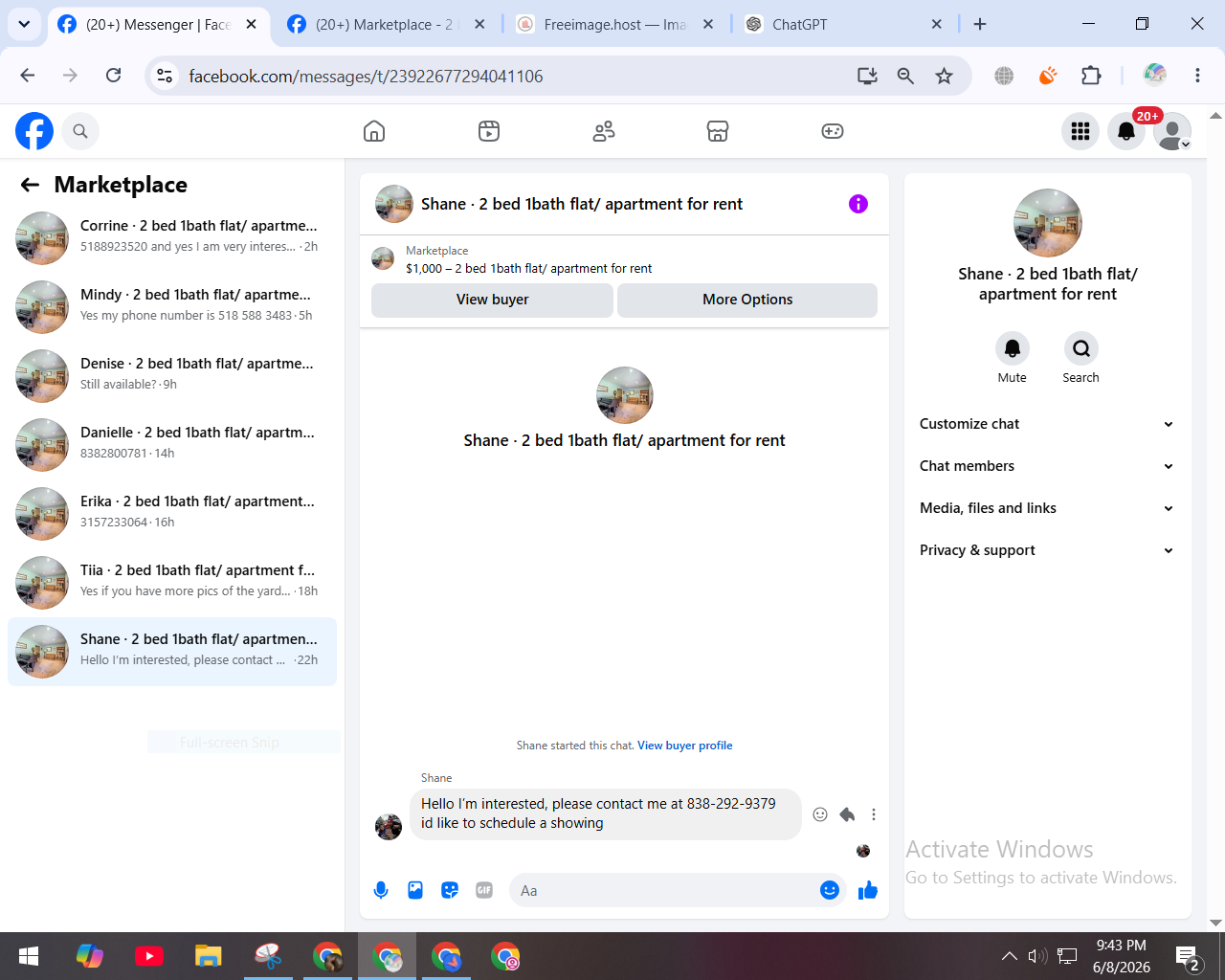Reload the page
Image resolution: width=1225 pixels, height=980 pixels.
pos(113,76)
